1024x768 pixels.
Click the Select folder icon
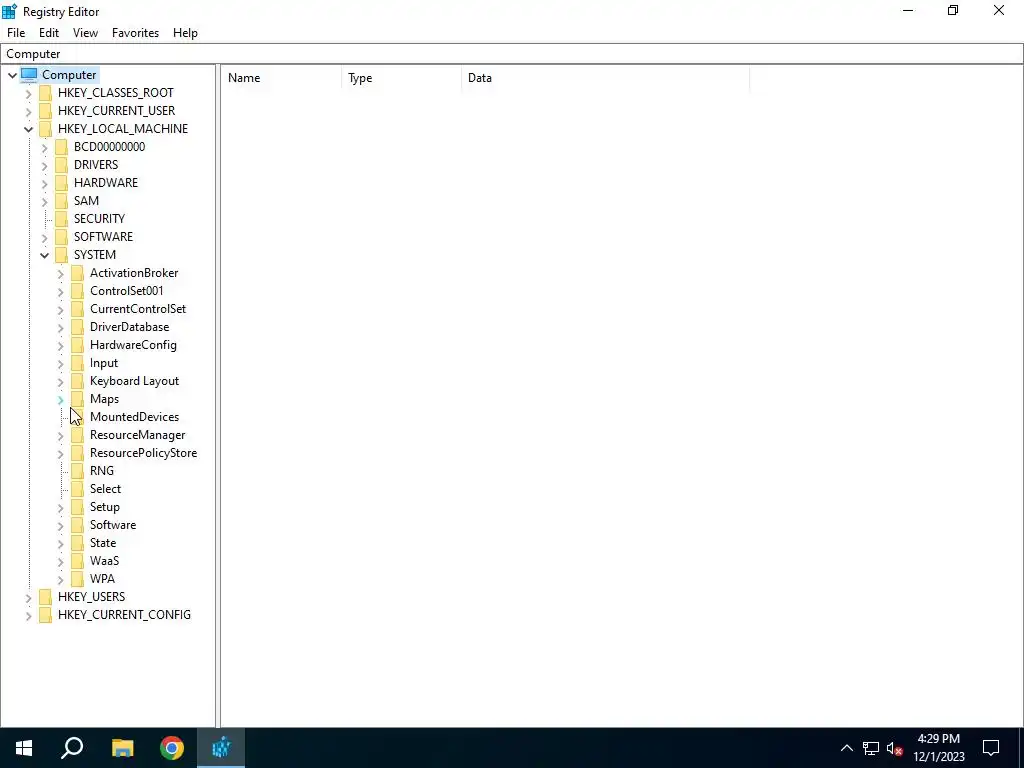point(77,488)
